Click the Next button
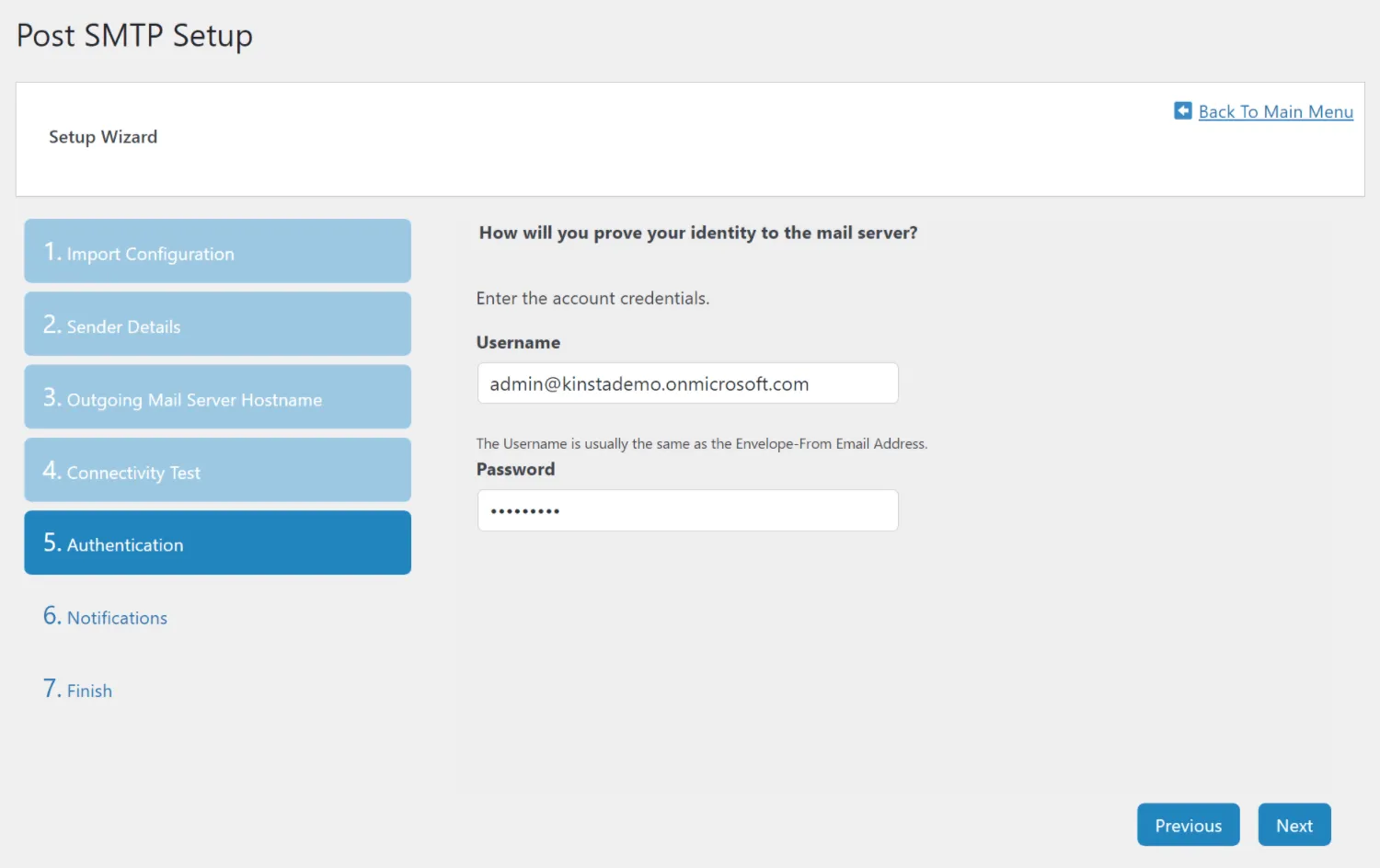Screen dimensions: 1380x868 click(x=1294, y=825)
